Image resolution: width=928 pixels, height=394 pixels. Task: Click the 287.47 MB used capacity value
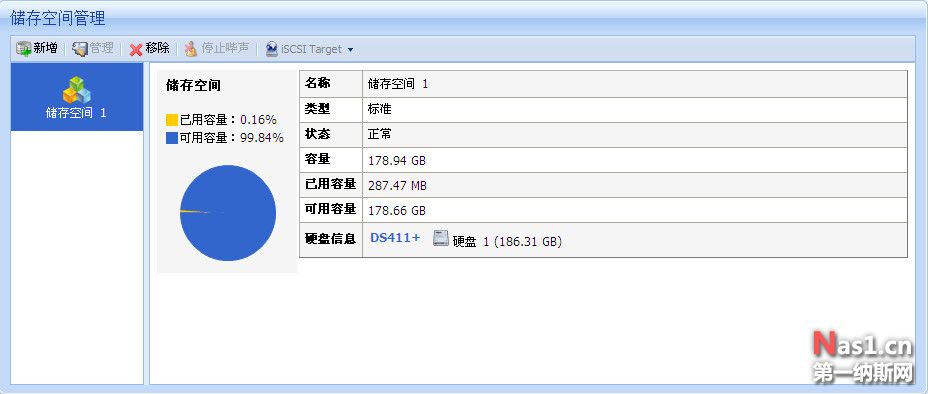click(x=397, y=186)
